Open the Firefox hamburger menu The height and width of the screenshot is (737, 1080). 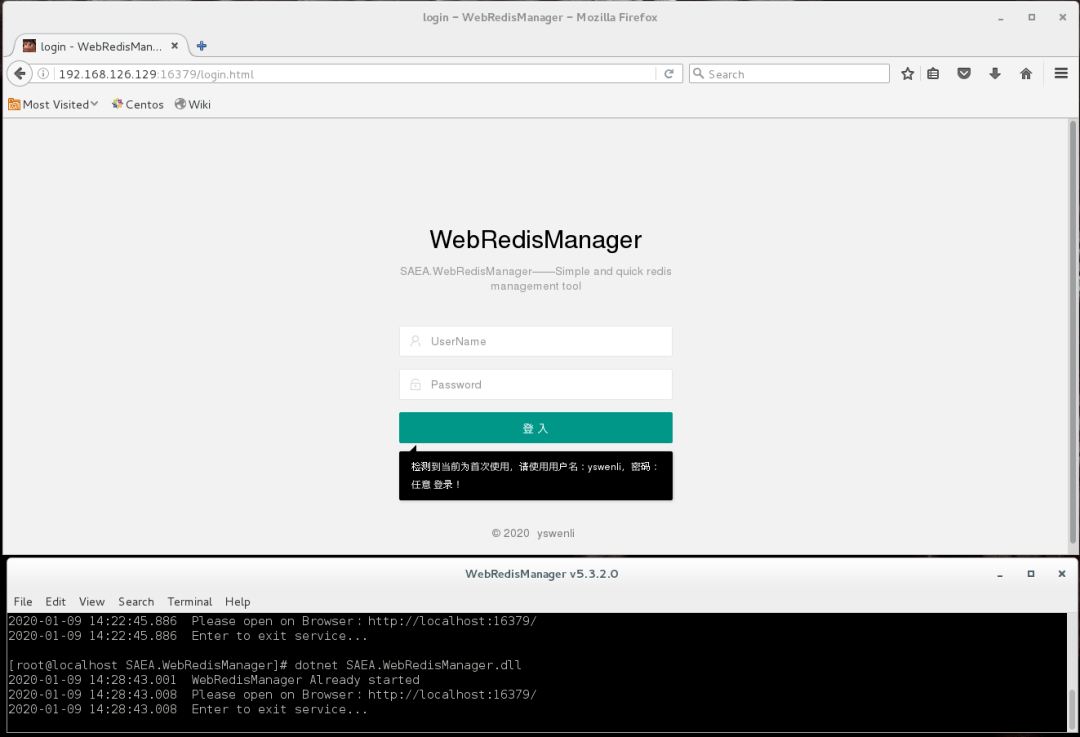point(1059,73)
